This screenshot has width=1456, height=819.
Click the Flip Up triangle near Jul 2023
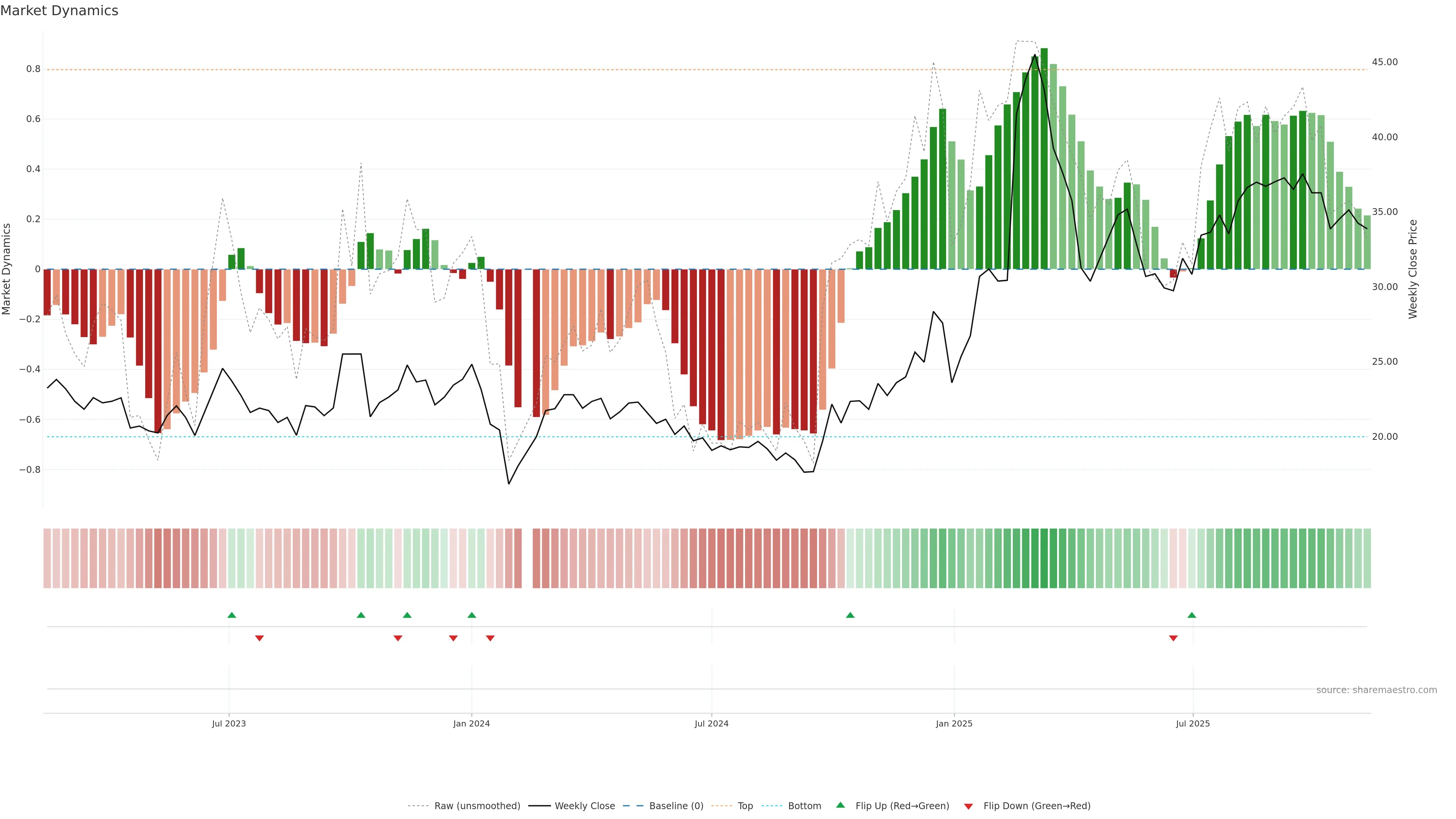click(x=232, y=615)
